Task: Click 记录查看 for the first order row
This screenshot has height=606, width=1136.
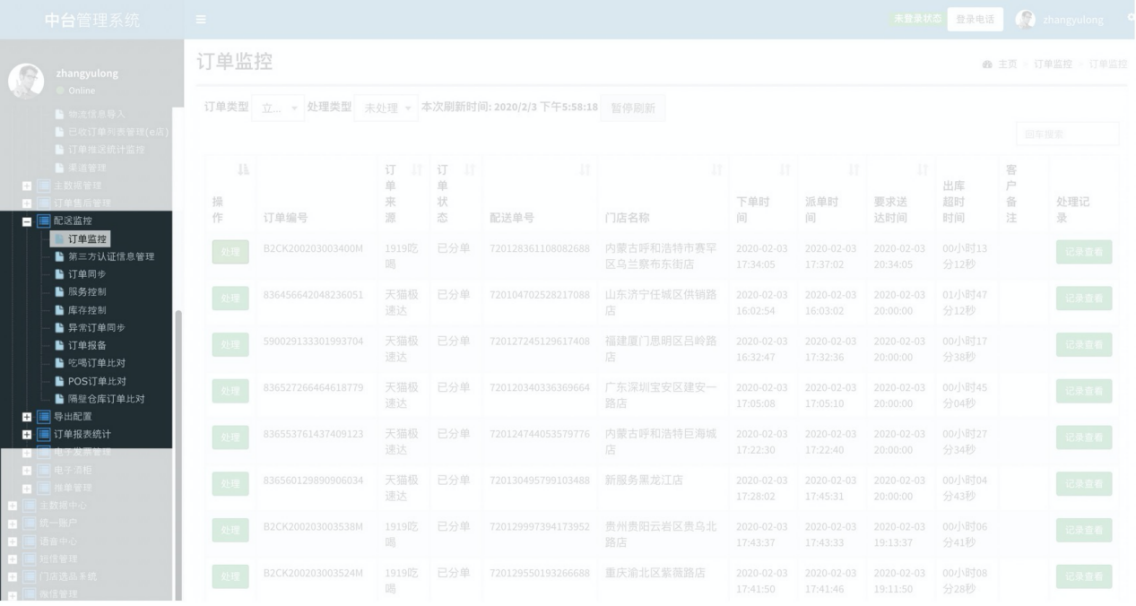Action: 1084,252
